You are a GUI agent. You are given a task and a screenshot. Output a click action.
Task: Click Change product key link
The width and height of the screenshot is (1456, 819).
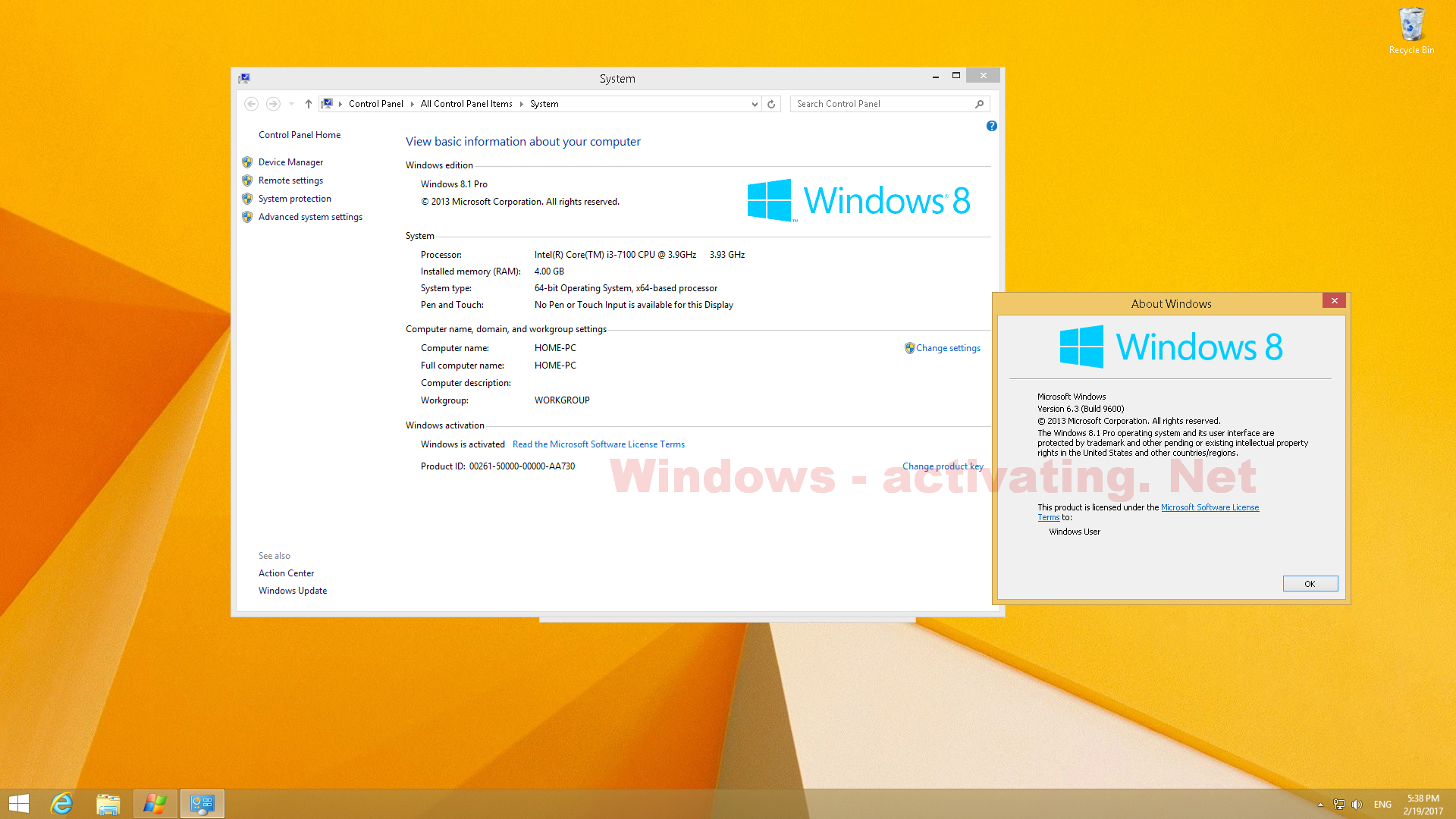pyautogui.click(x=942, y=466)
